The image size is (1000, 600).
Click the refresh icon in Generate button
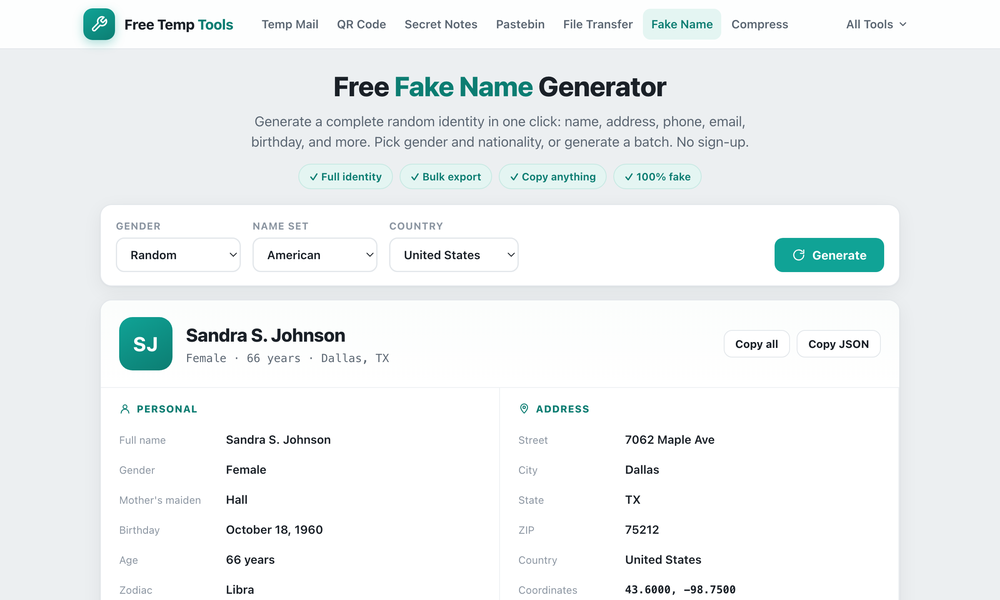tap(798, 255)
